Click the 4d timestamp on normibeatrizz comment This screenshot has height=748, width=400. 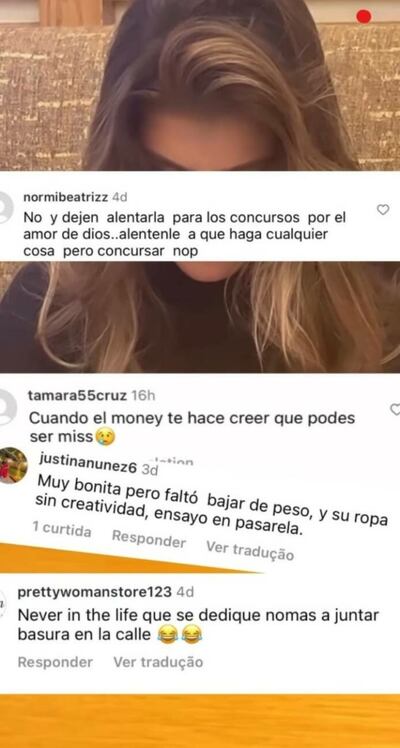point(119,197)
